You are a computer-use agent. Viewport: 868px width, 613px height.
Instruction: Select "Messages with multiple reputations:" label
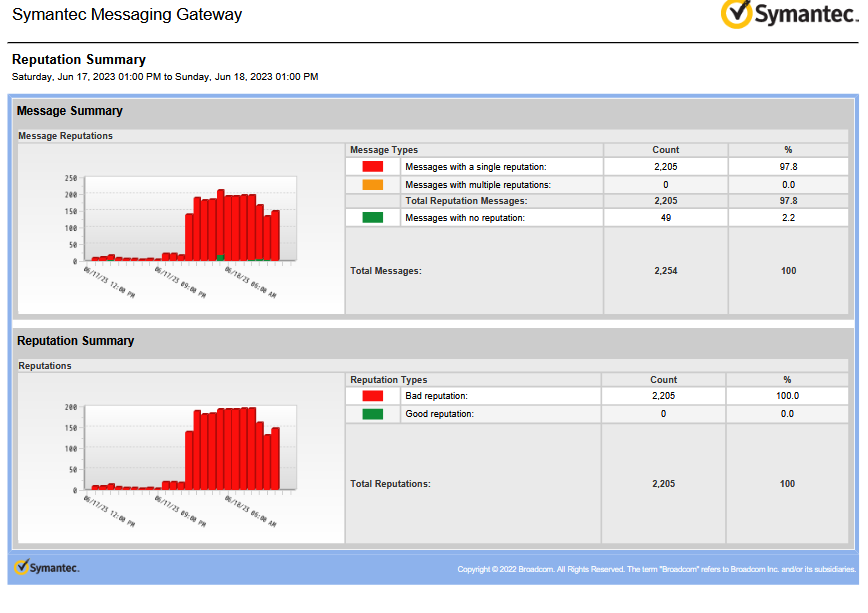click(x=478, y=185)
